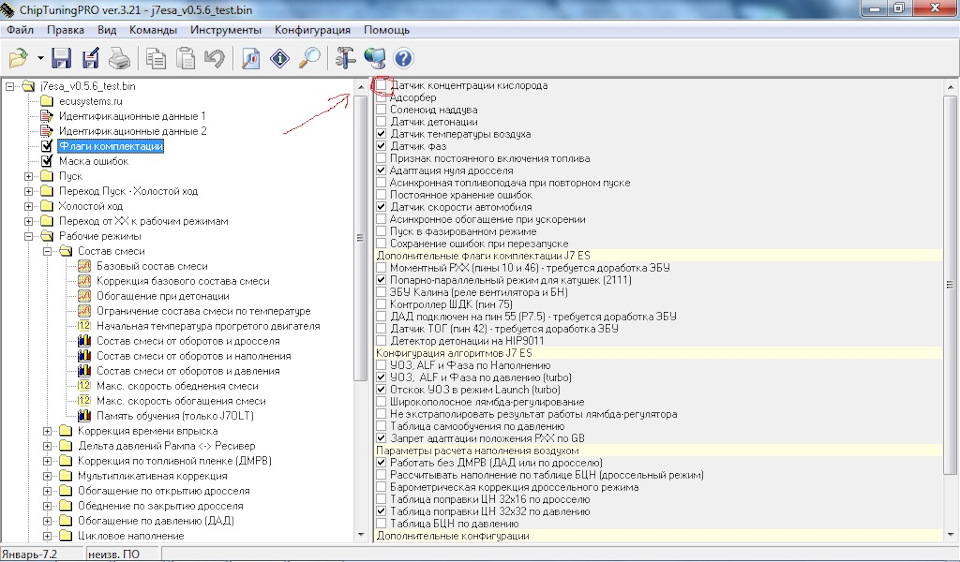
Task: Click the magnifying glass search icon
Action: pyautogui.click(x=310, y=58)
